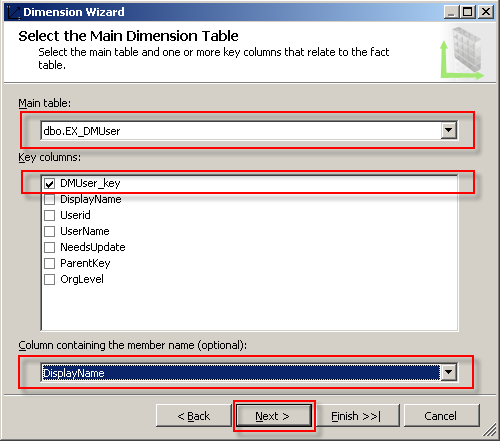Cancel the Dimension Wizard
The width and height of the screenshot is (500, 441).
coord(441,416)
